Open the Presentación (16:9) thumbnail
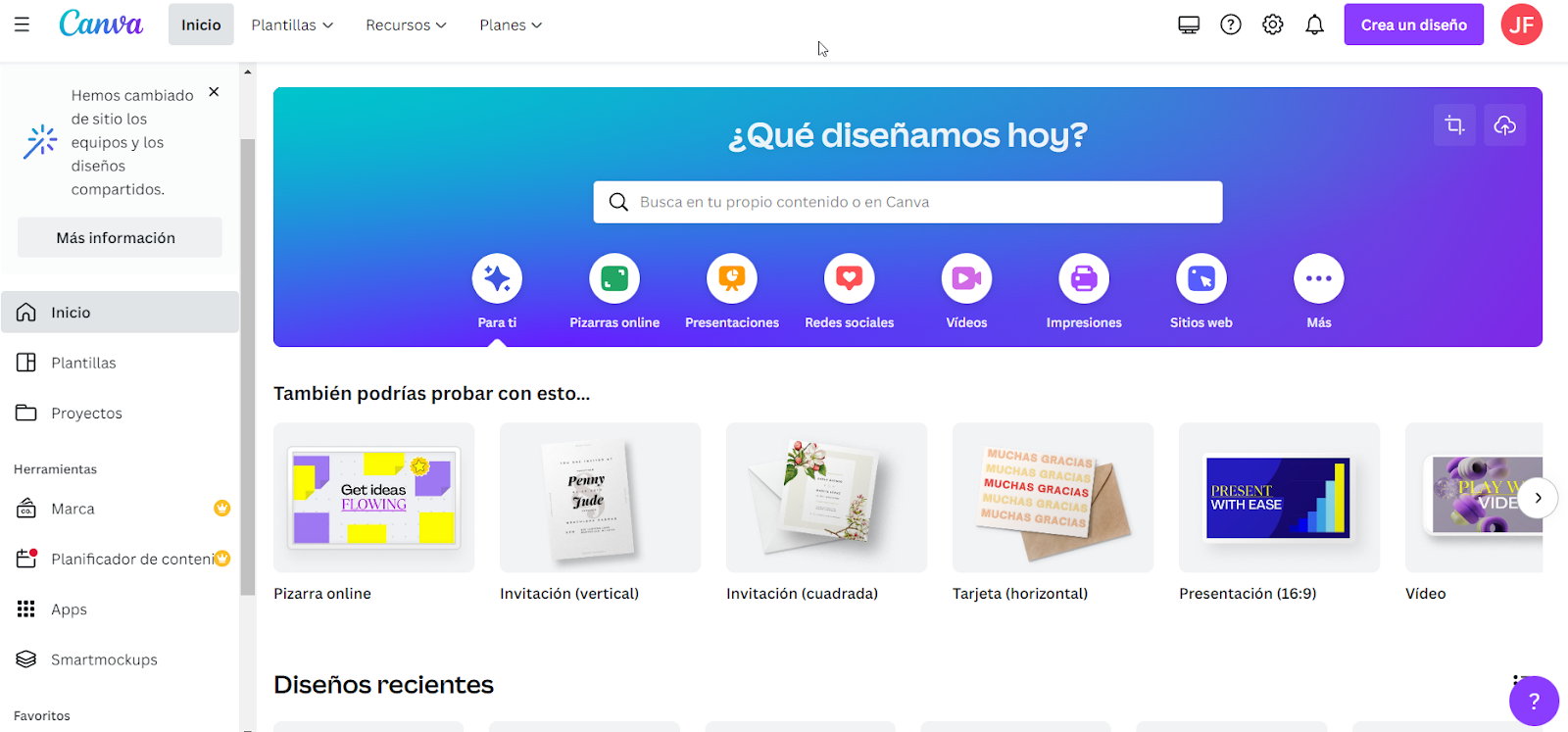Screen dimensions: 1568x732 [1279, 498]
